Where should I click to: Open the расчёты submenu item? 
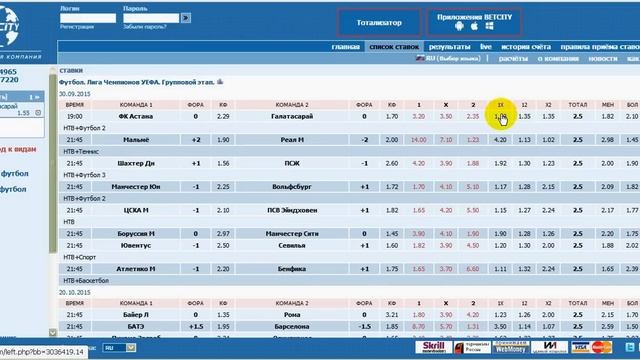tap(513, 58)
